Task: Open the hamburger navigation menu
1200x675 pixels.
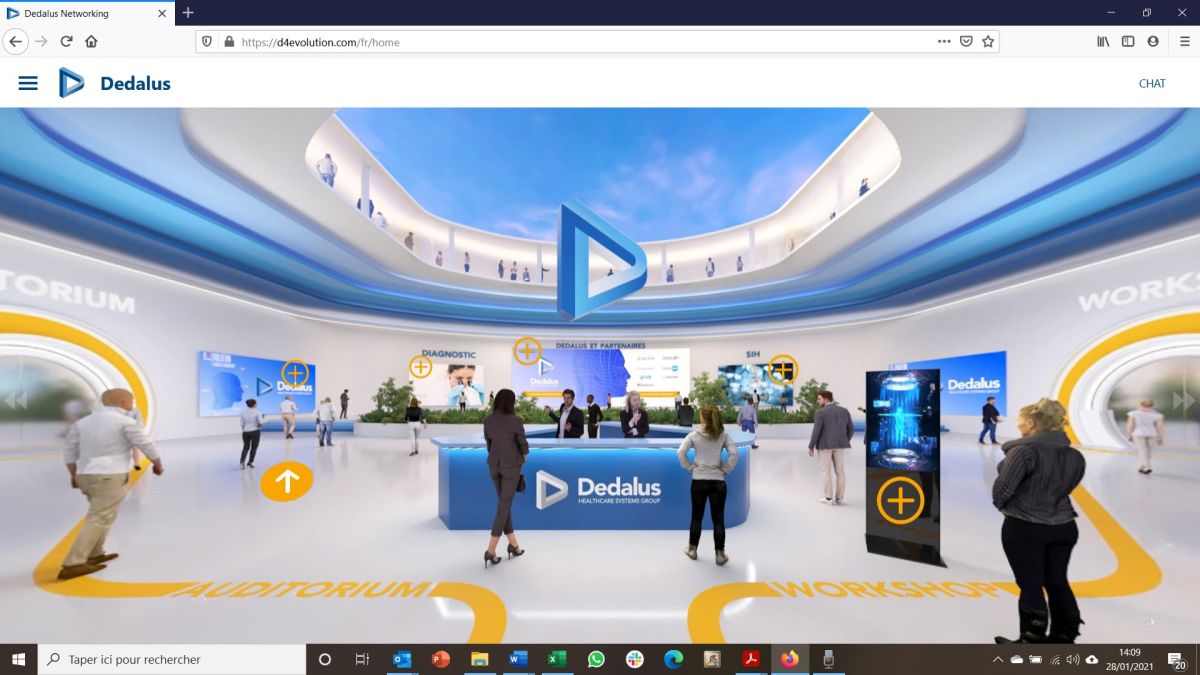Action: [28, 83]
